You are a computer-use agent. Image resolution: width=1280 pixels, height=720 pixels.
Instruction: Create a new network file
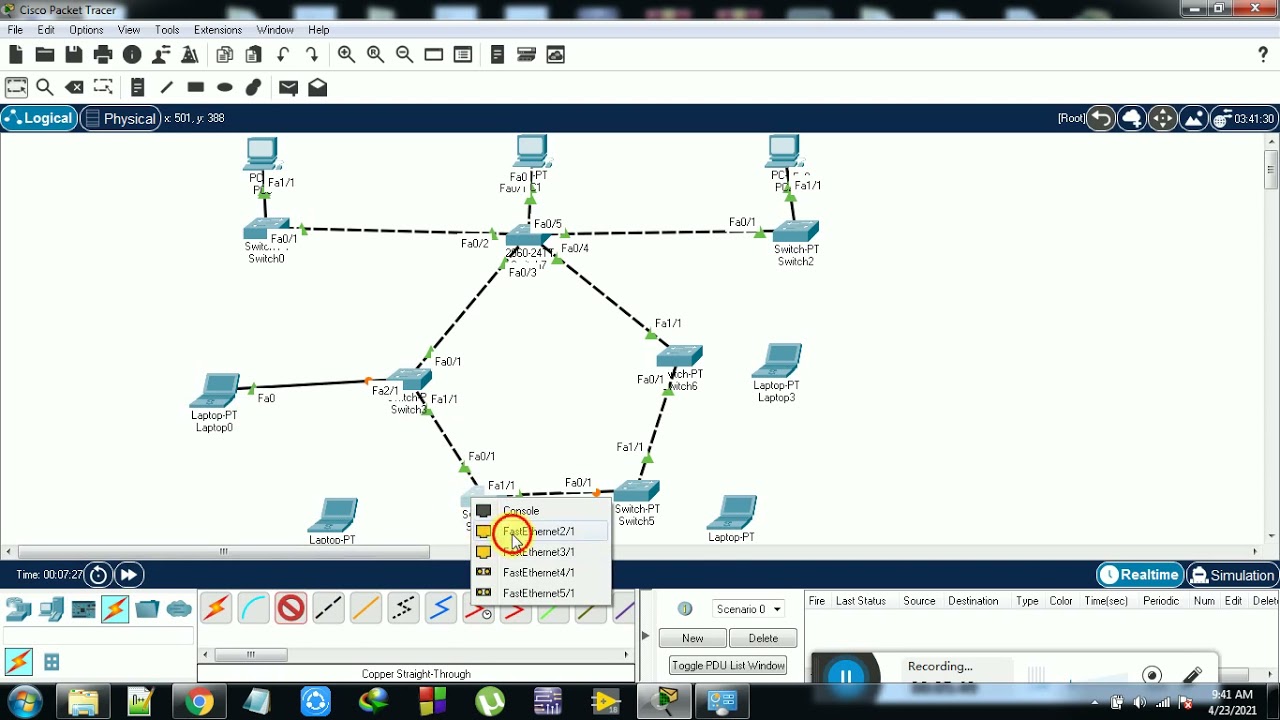[x=16, y=55]
